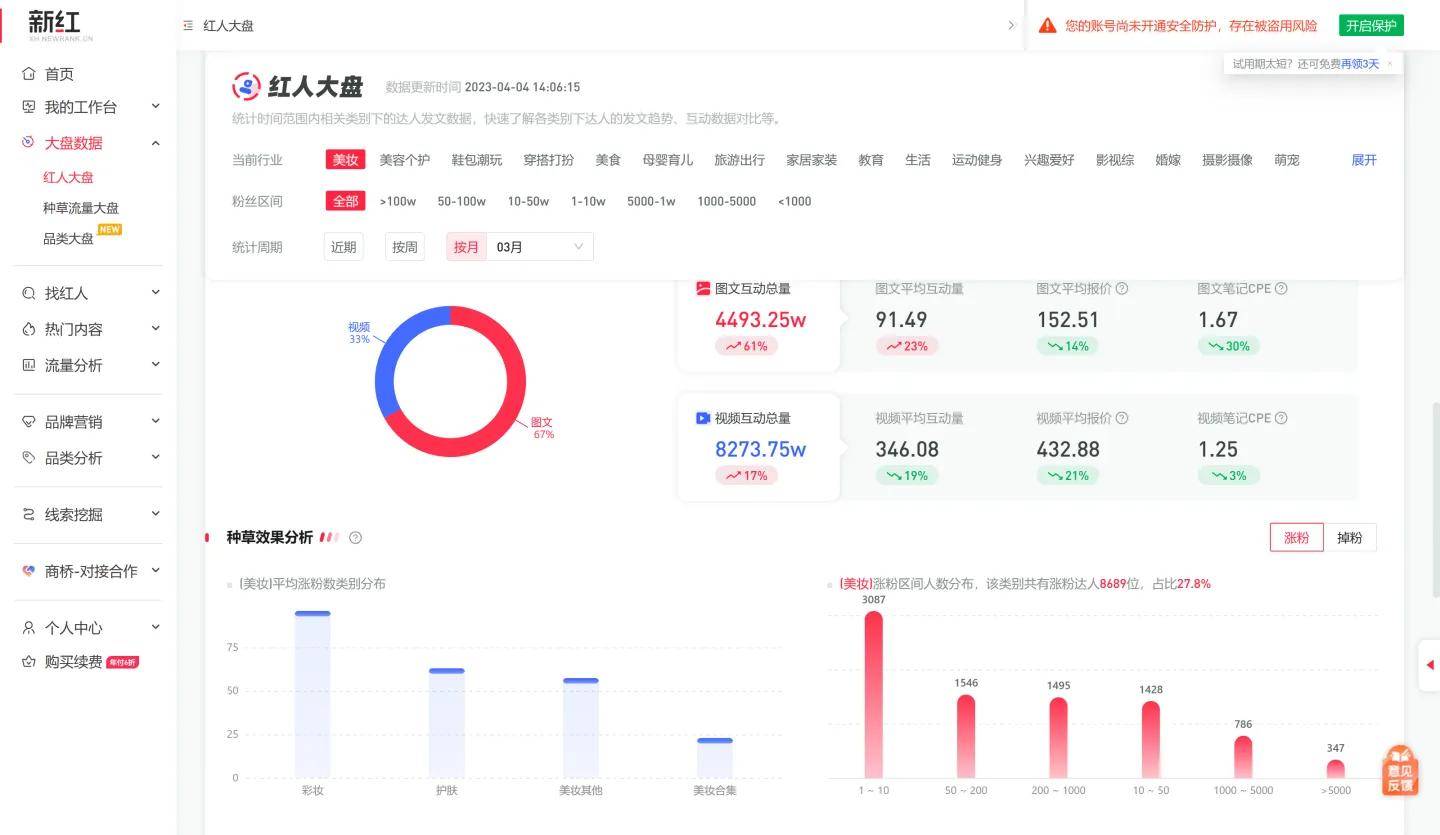
Task: Select the 按周 statistics period option
Action: pos(404,246)
